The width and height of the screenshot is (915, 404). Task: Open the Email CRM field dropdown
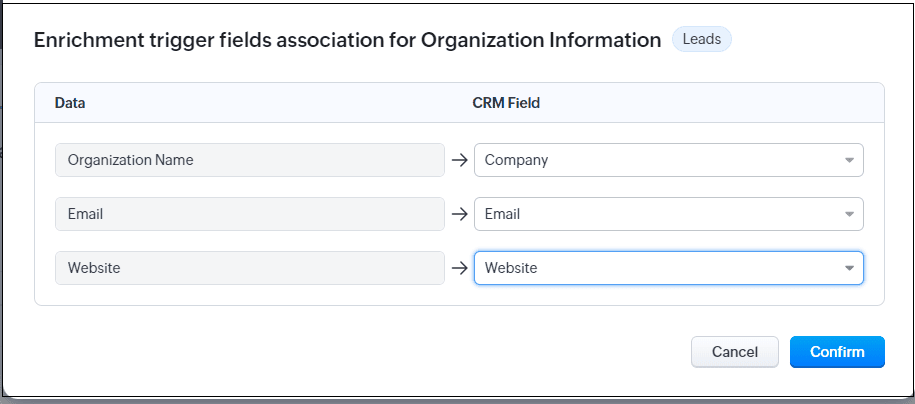pyautogui.click(x=669, y=214)
